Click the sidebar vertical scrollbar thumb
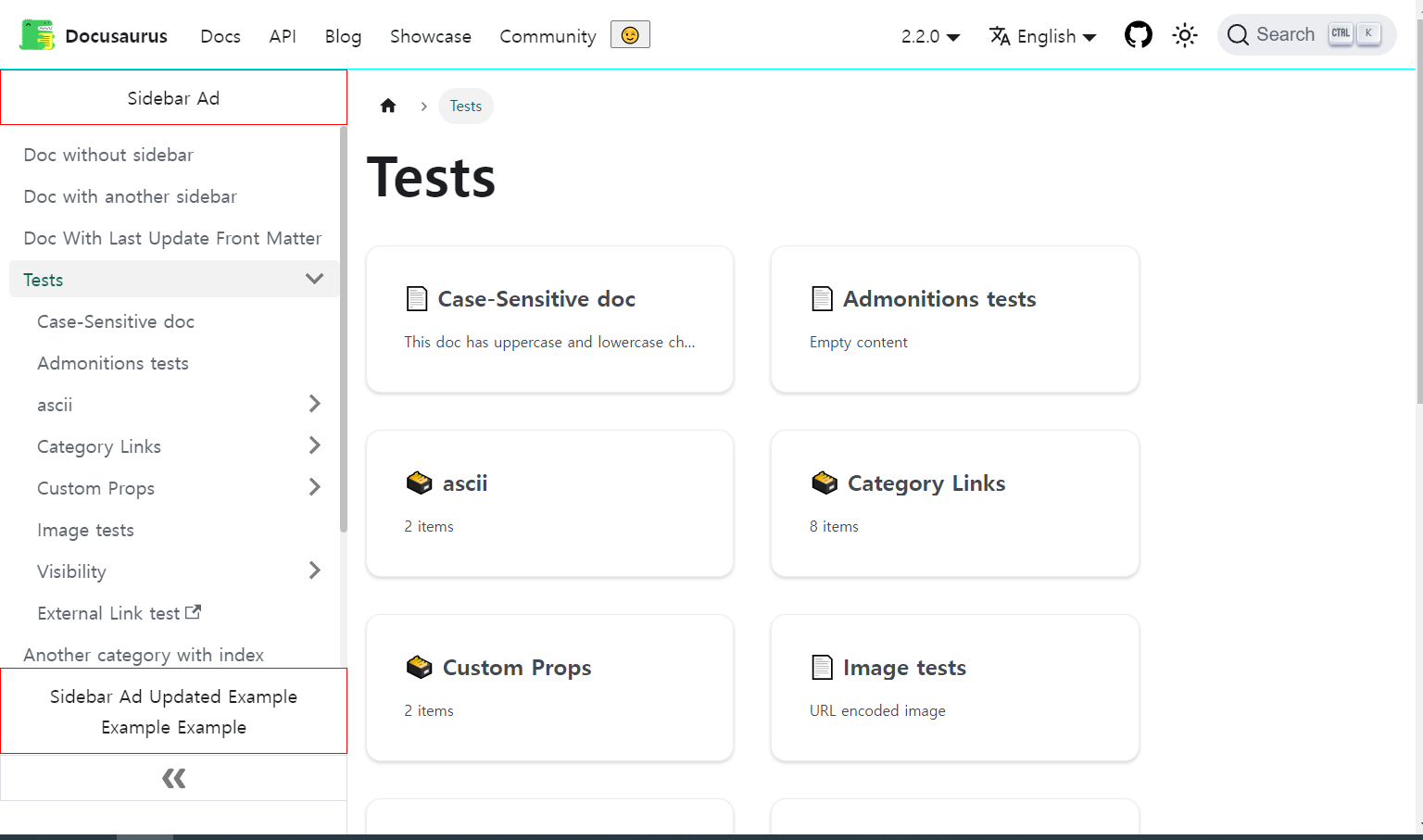Viewport: 1423px width, 840px height. tap(343, 329)
